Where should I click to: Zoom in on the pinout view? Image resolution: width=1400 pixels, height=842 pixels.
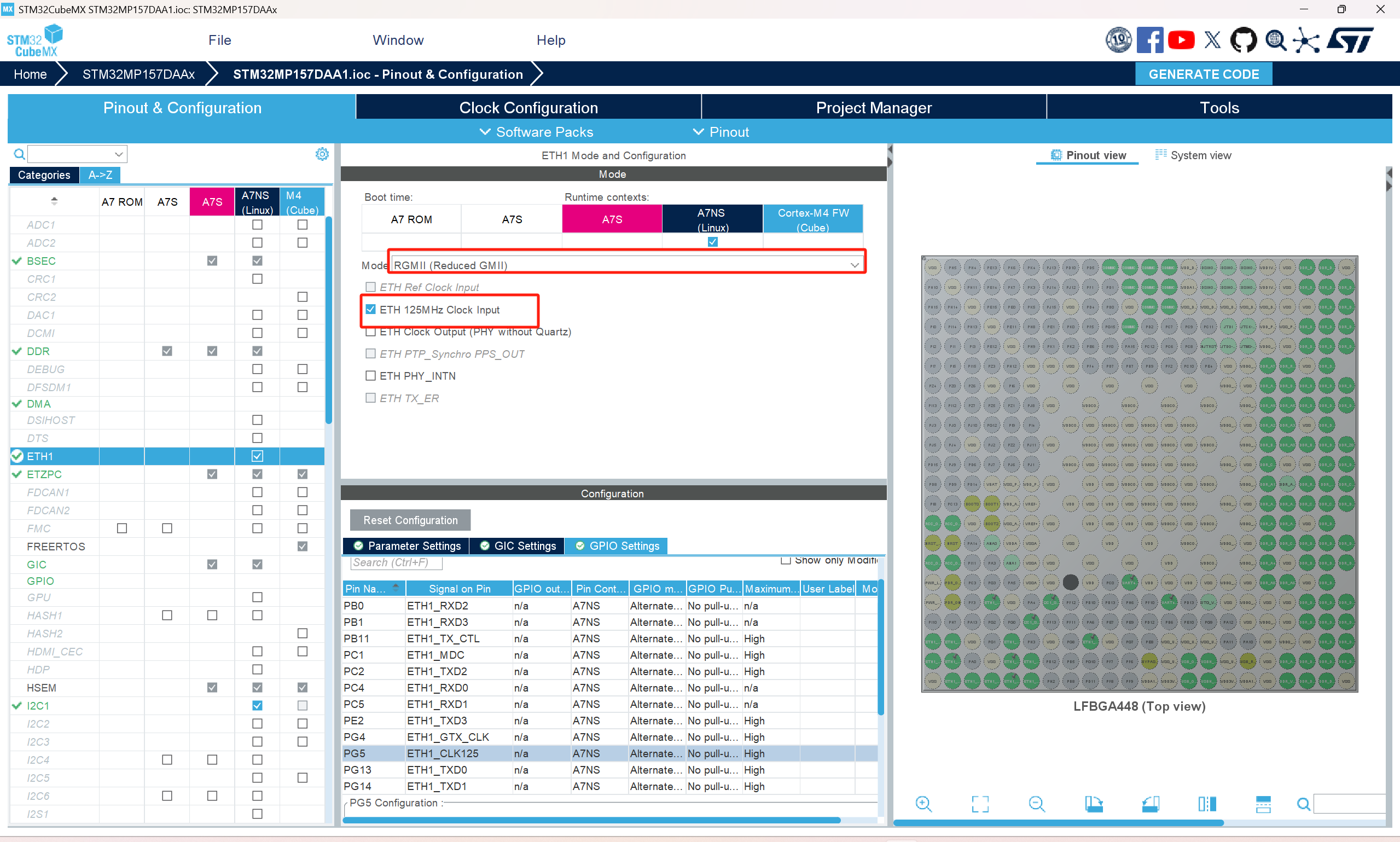click(923, 803)
